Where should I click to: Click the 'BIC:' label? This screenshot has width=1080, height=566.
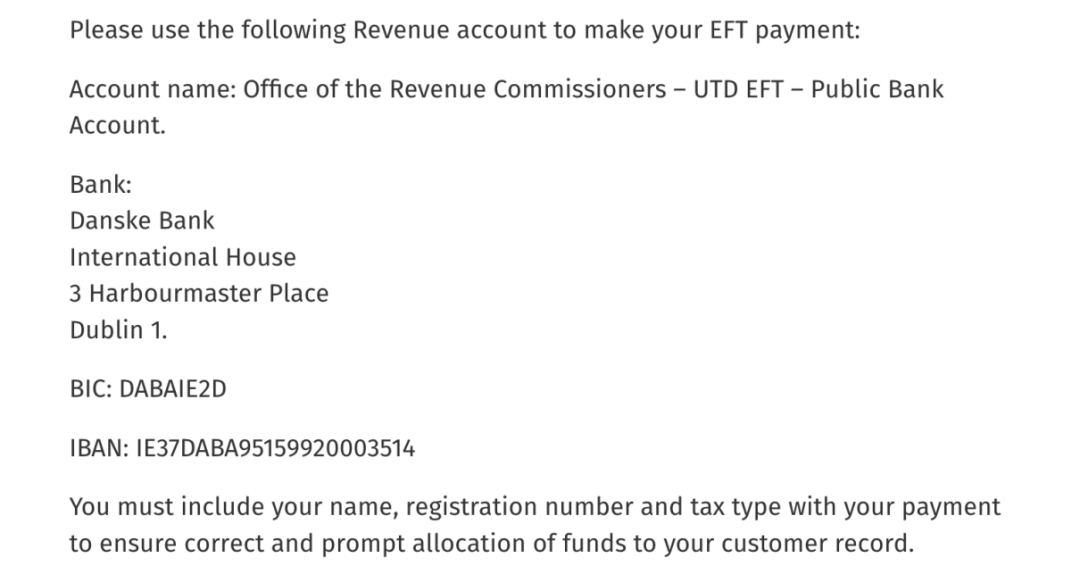(x=91, y=389)
